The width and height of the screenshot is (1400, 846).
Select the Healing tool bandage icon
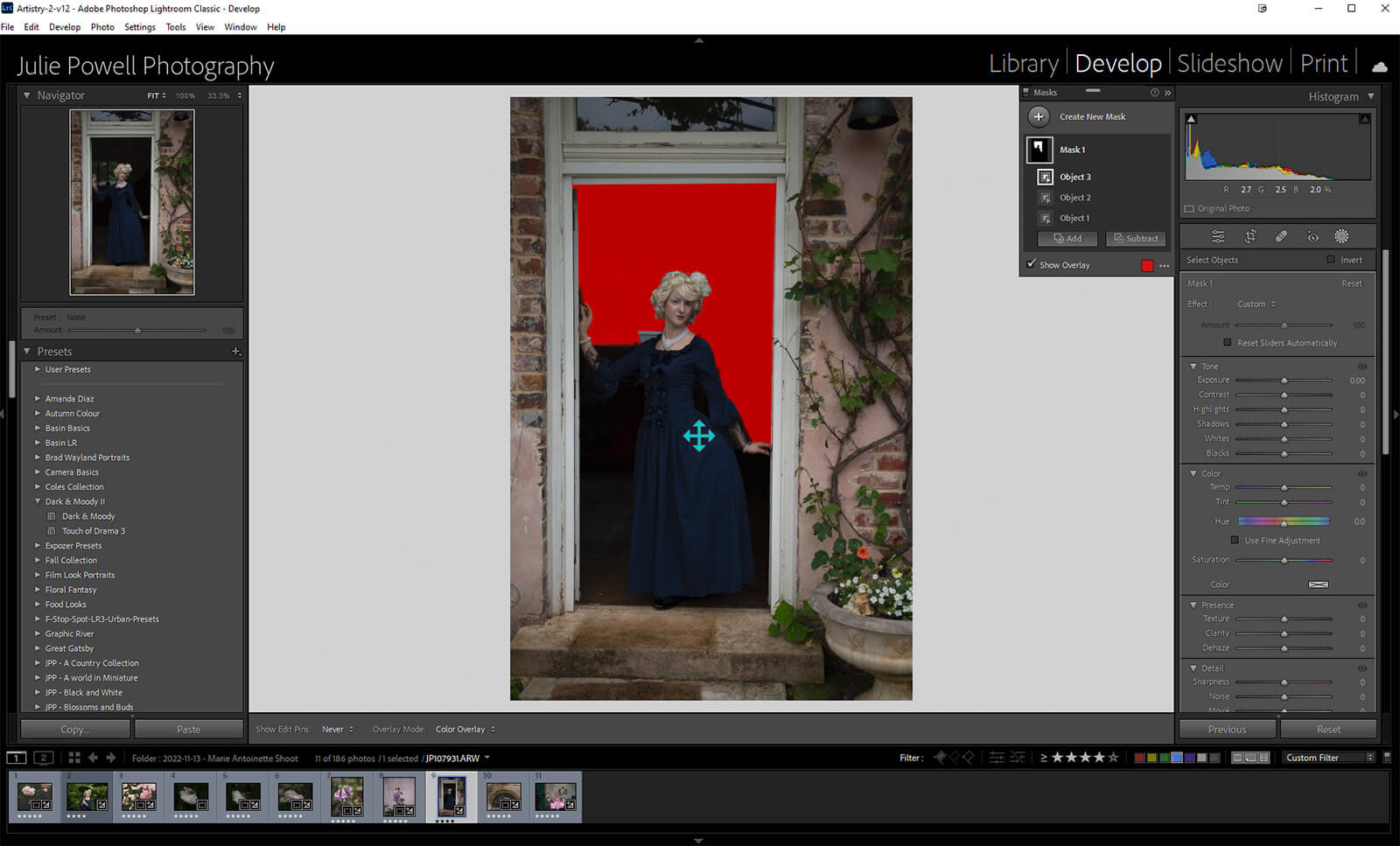pyautogui.click(x=1281, y=236)
